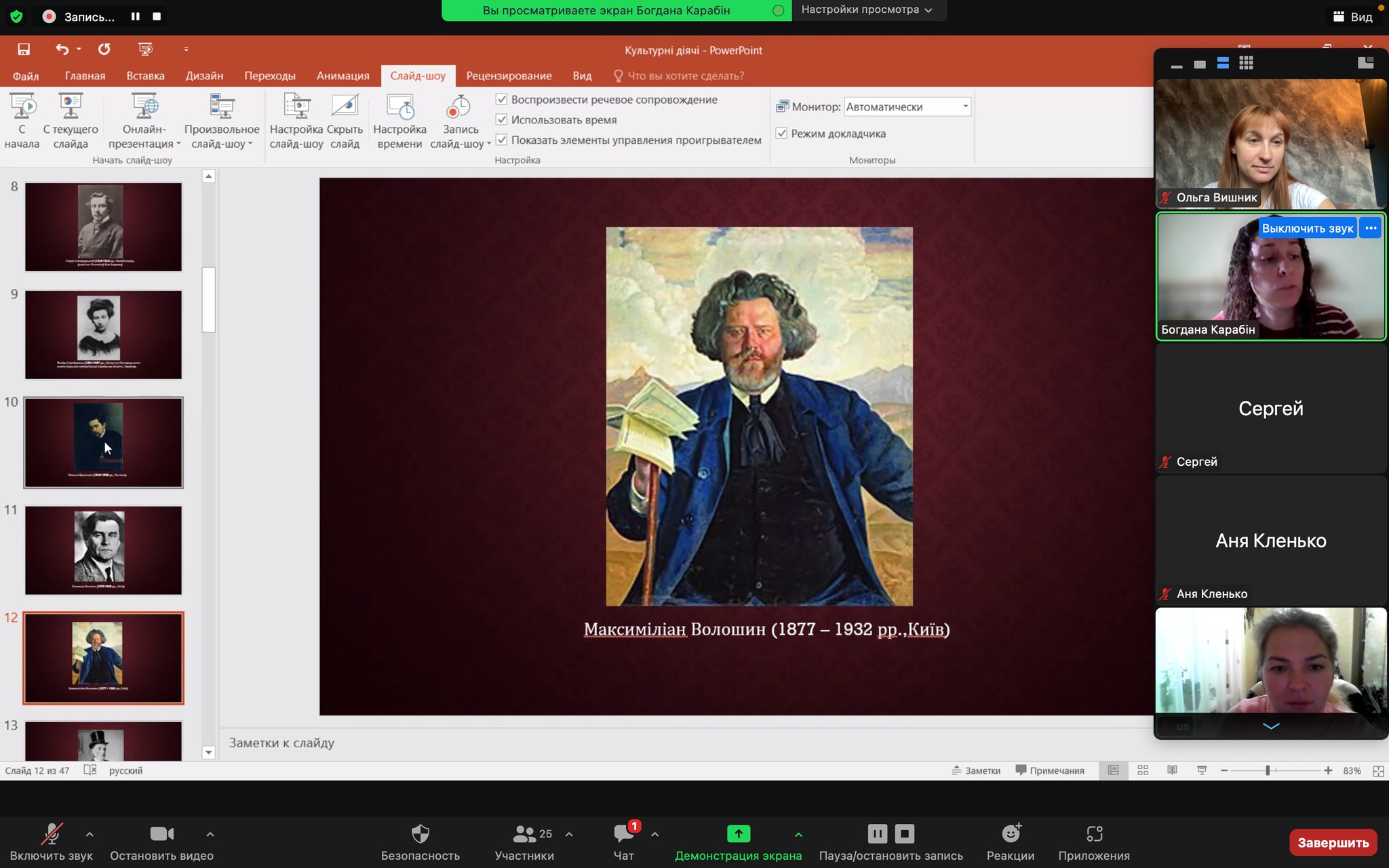This screenshot has width=1389, height=868.
Task: Open Zoom Вид view menu
Action: [1352, 17]
